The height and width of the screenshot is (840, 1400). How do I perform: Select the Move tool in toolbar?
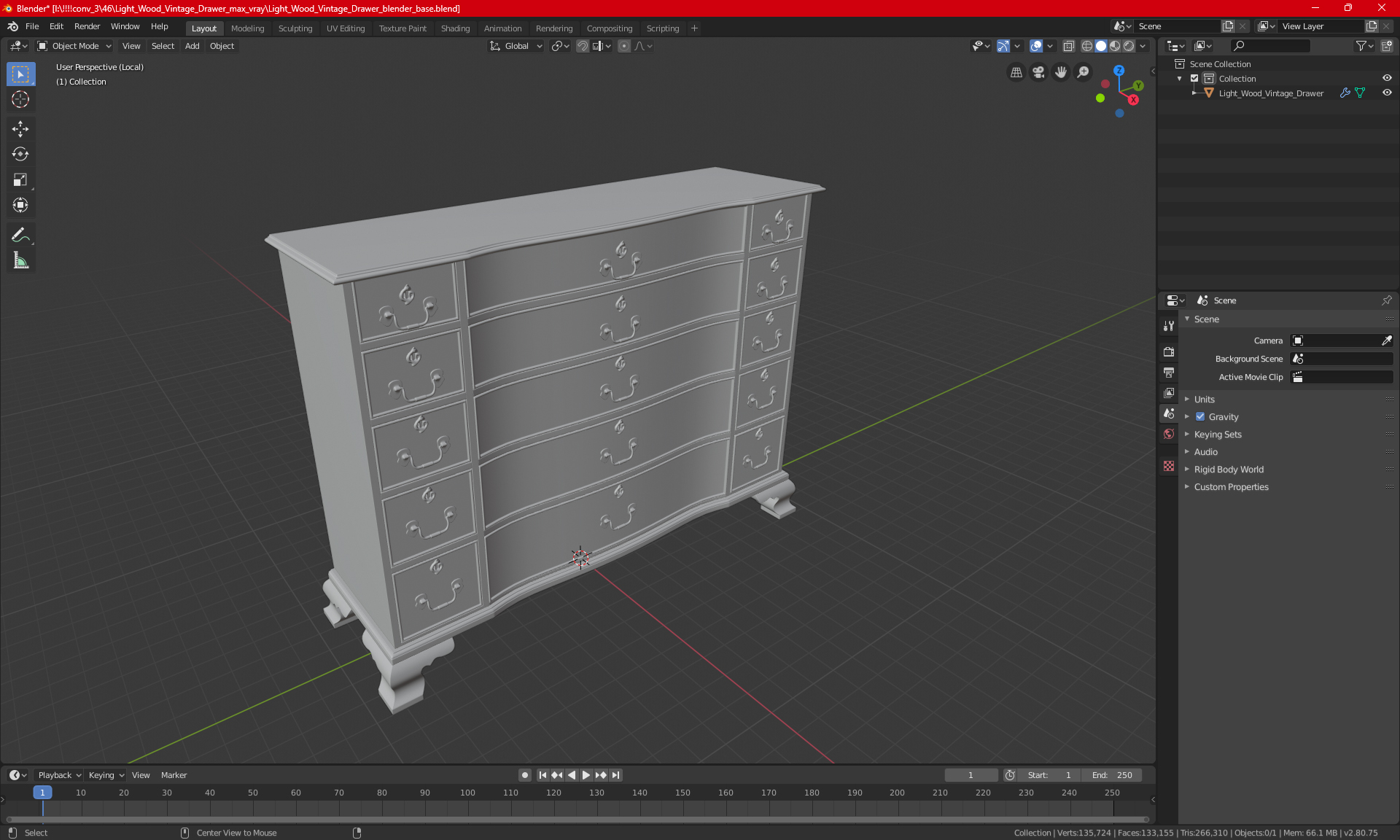tap(20, 128)
